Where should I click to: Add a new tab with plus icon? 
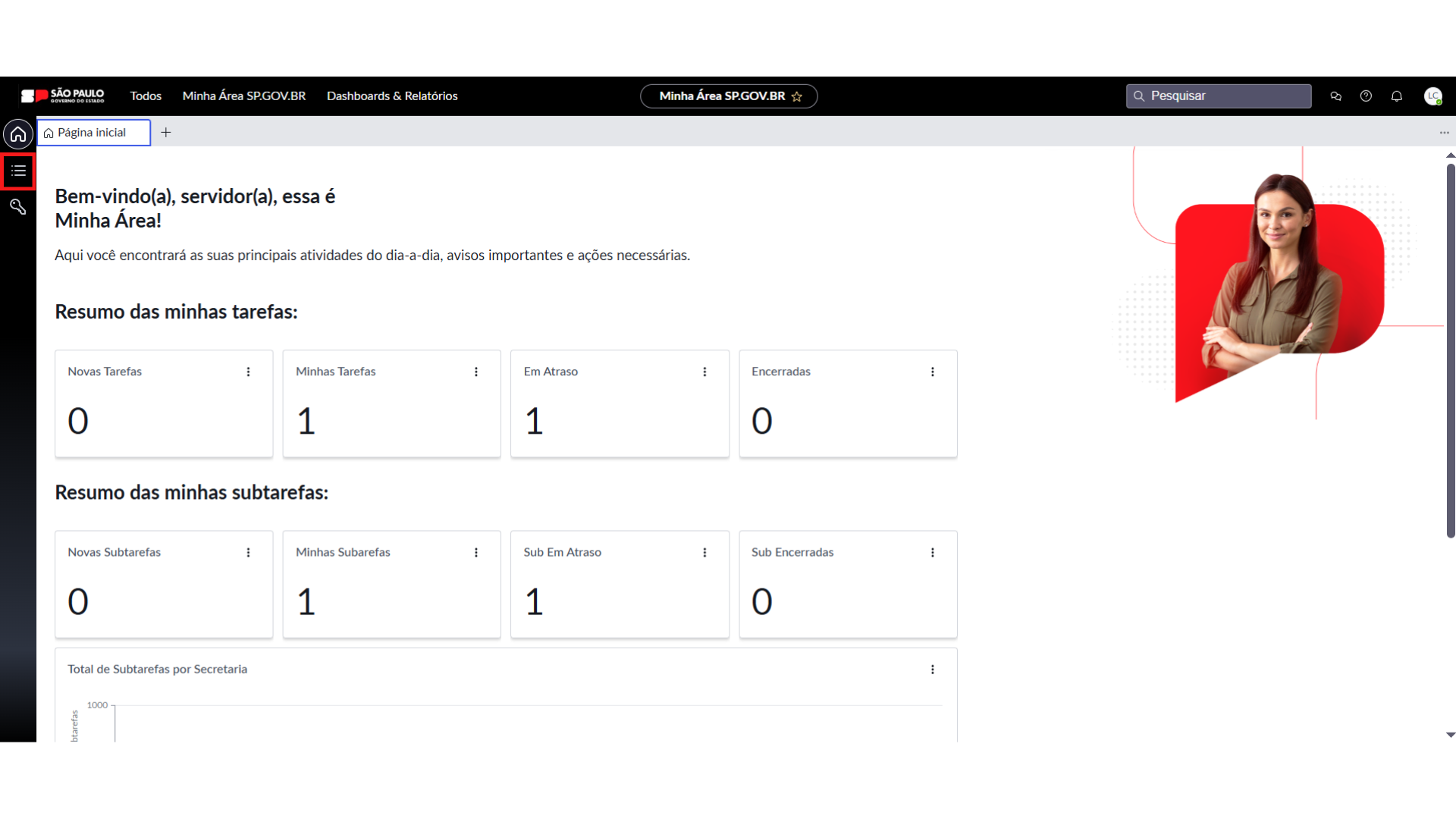166,133
